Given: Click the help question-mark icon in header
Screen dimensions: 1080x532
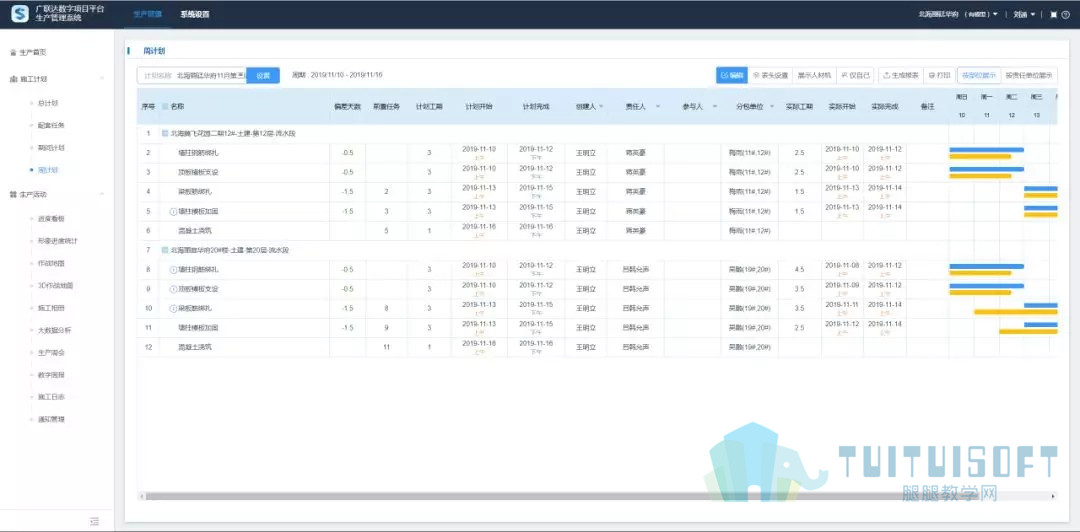Looking at the screenshot, I should [1066, 14].
